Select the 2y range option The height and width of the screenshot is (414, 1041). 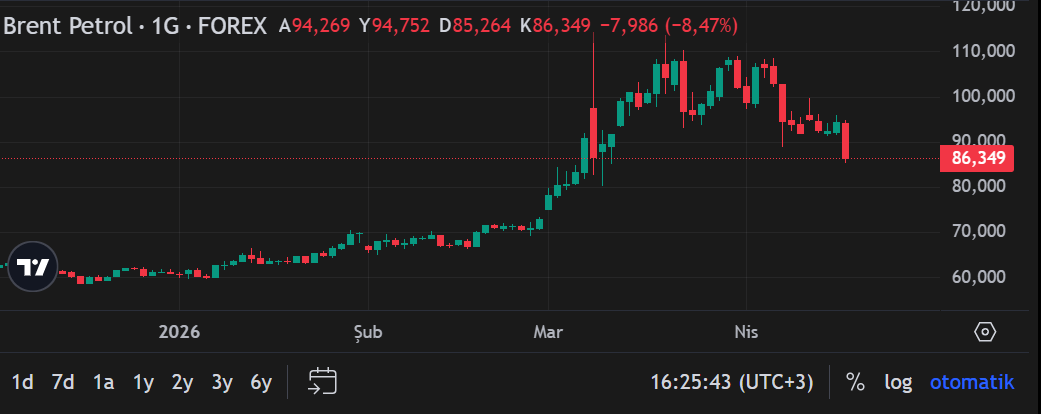point(182,382)
